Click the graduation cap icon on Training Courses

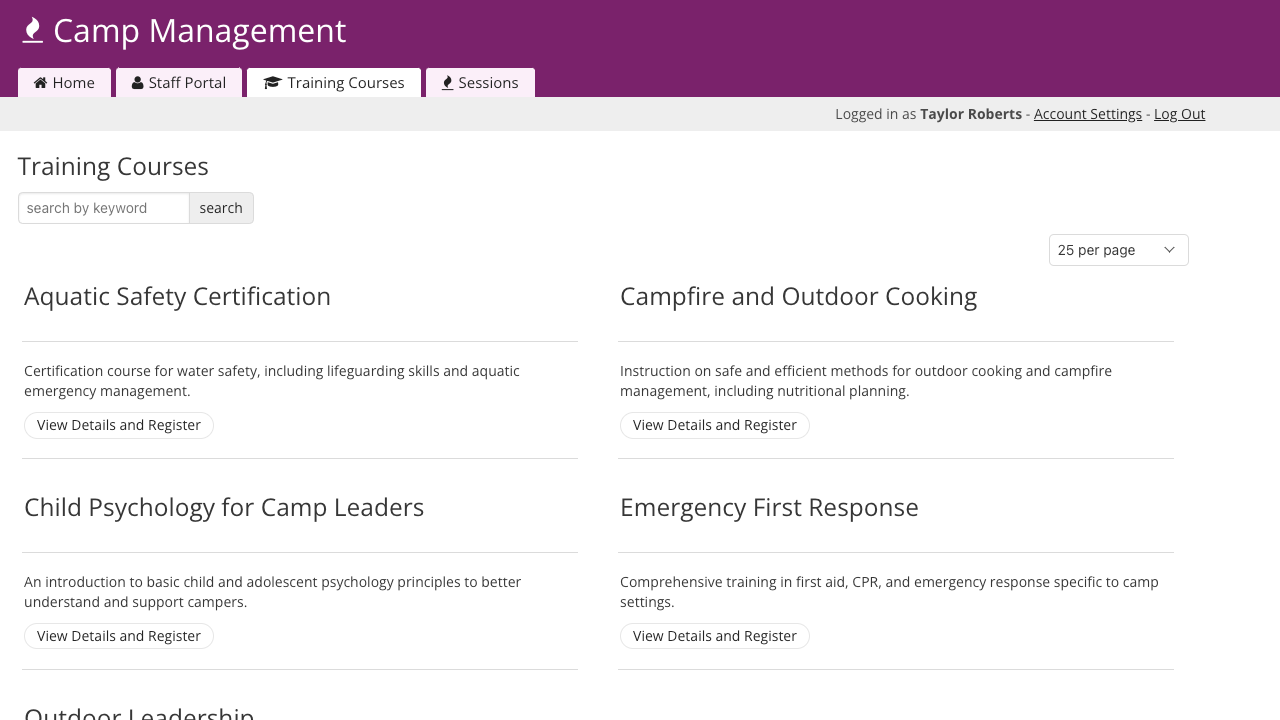pyautogui.click(x=272, y=83)
